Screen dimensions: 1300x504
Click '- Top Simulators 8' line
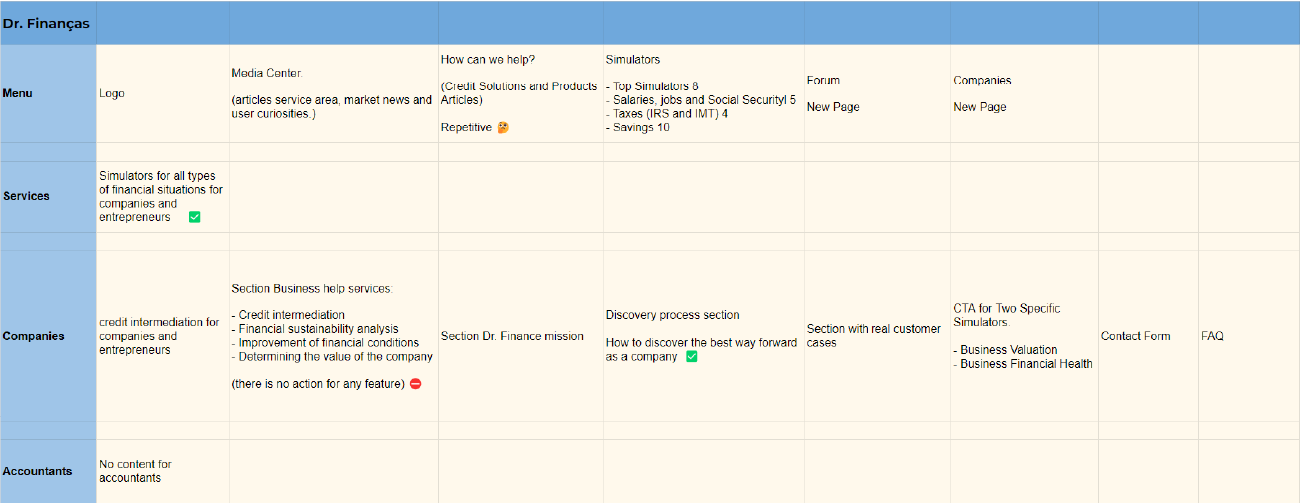[652, 87]
